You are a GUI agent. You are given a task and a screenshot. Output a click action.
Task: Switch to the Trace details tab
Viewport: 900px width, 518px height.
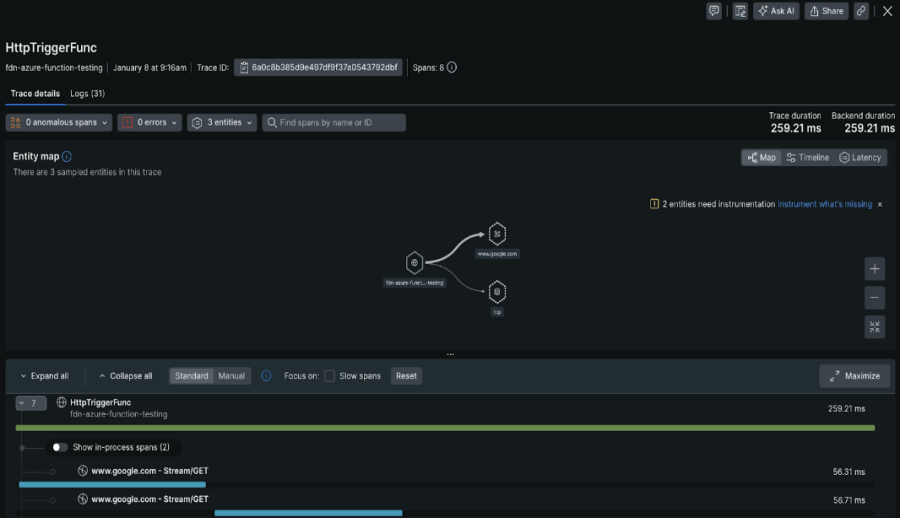(x=35, y=93)
